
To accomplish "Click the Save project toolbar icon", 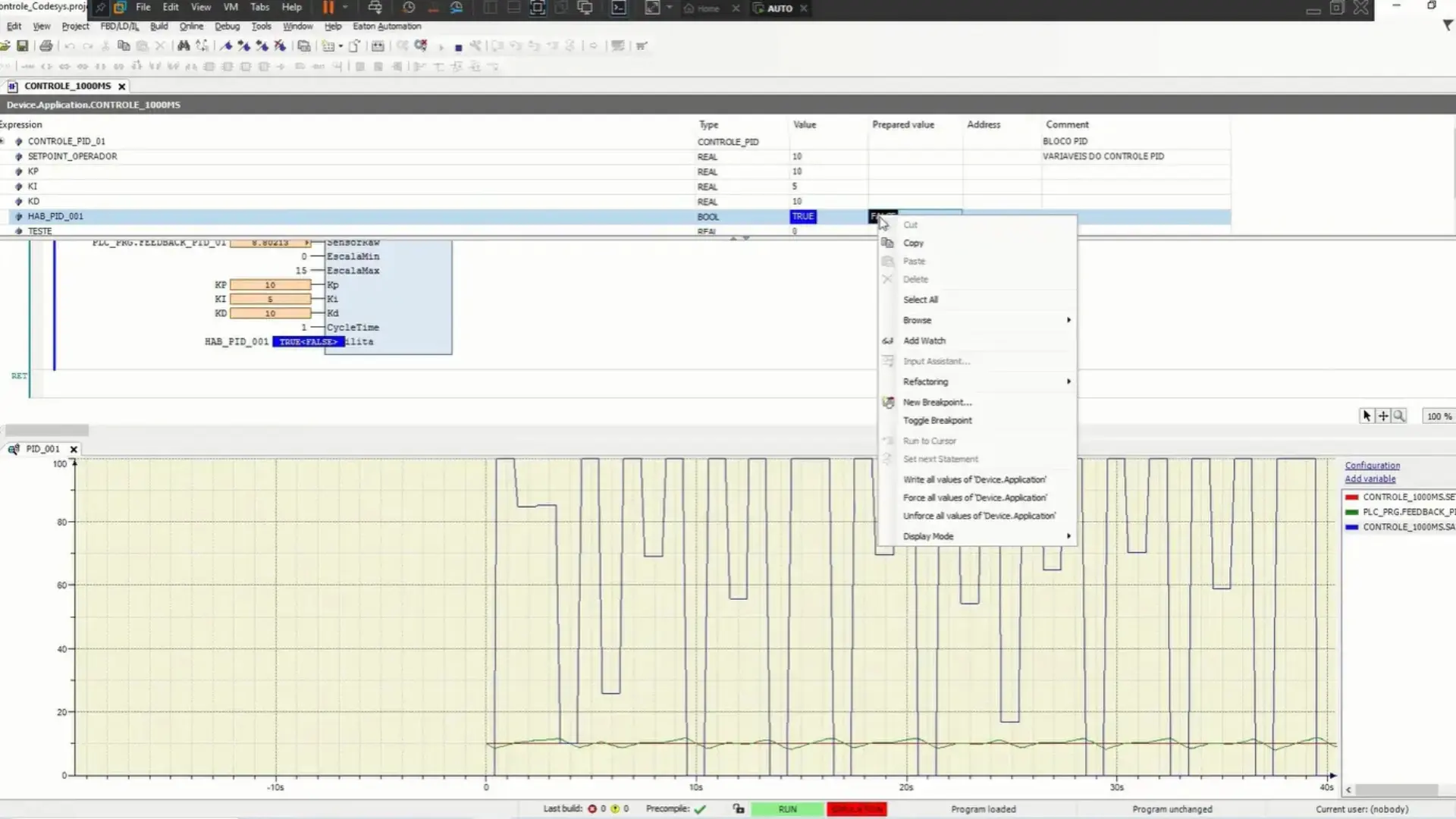I will click(23, 46).
